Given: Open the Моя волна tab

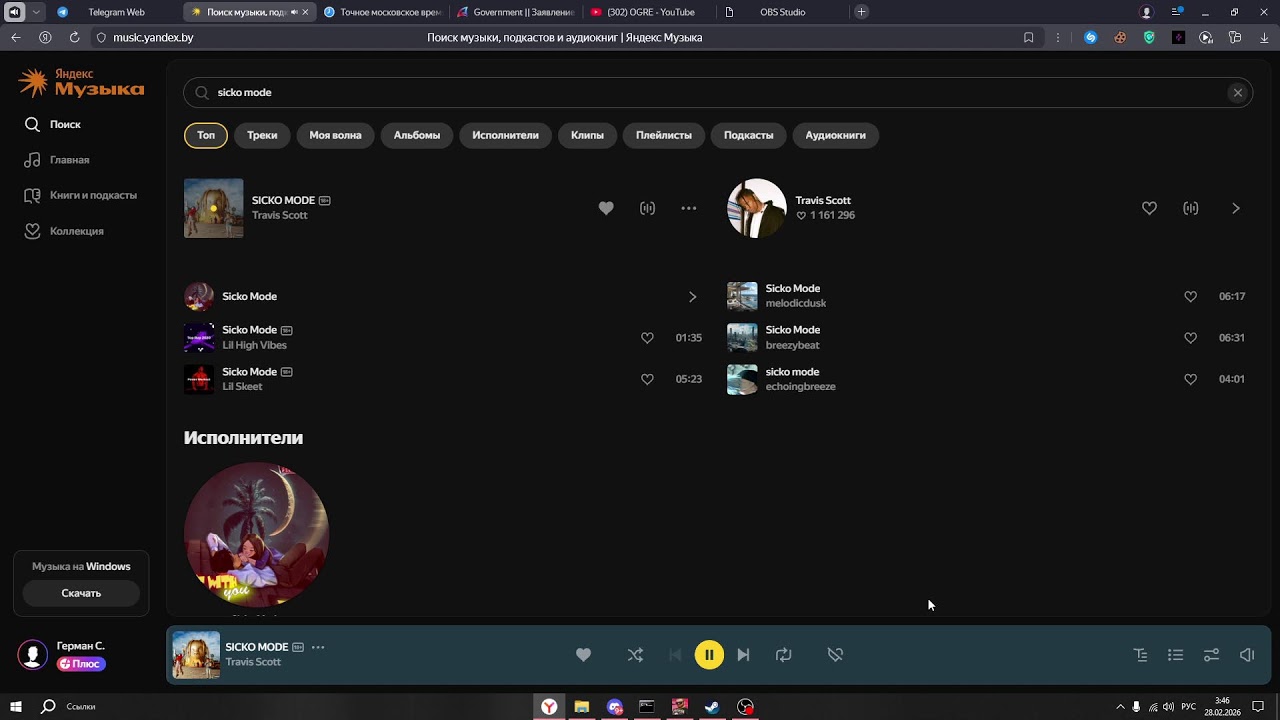Looking at the screenshot, I should pos(335,135).
